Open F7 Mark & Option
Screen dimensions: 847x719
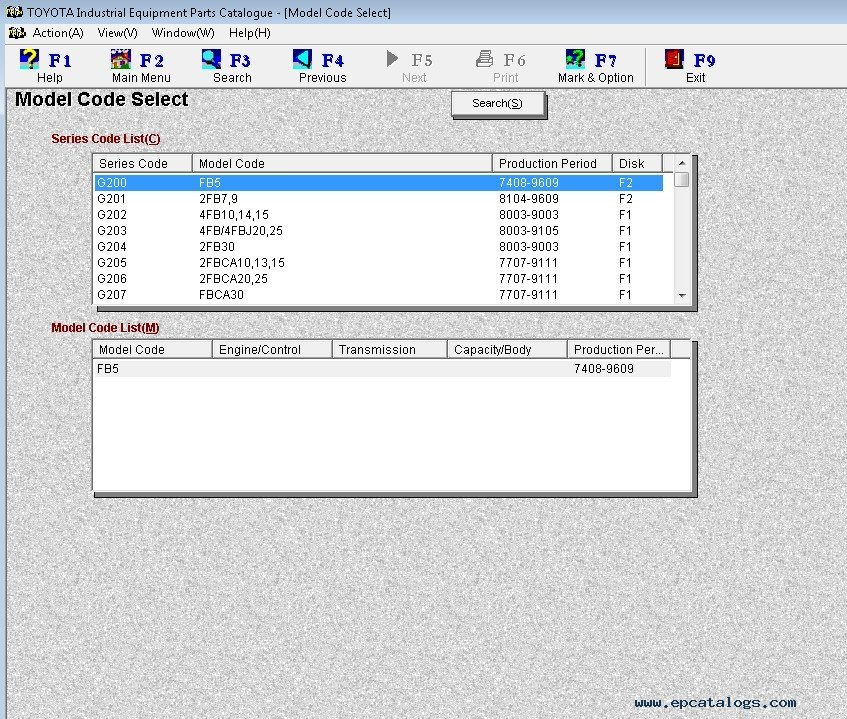pos(595,66)
